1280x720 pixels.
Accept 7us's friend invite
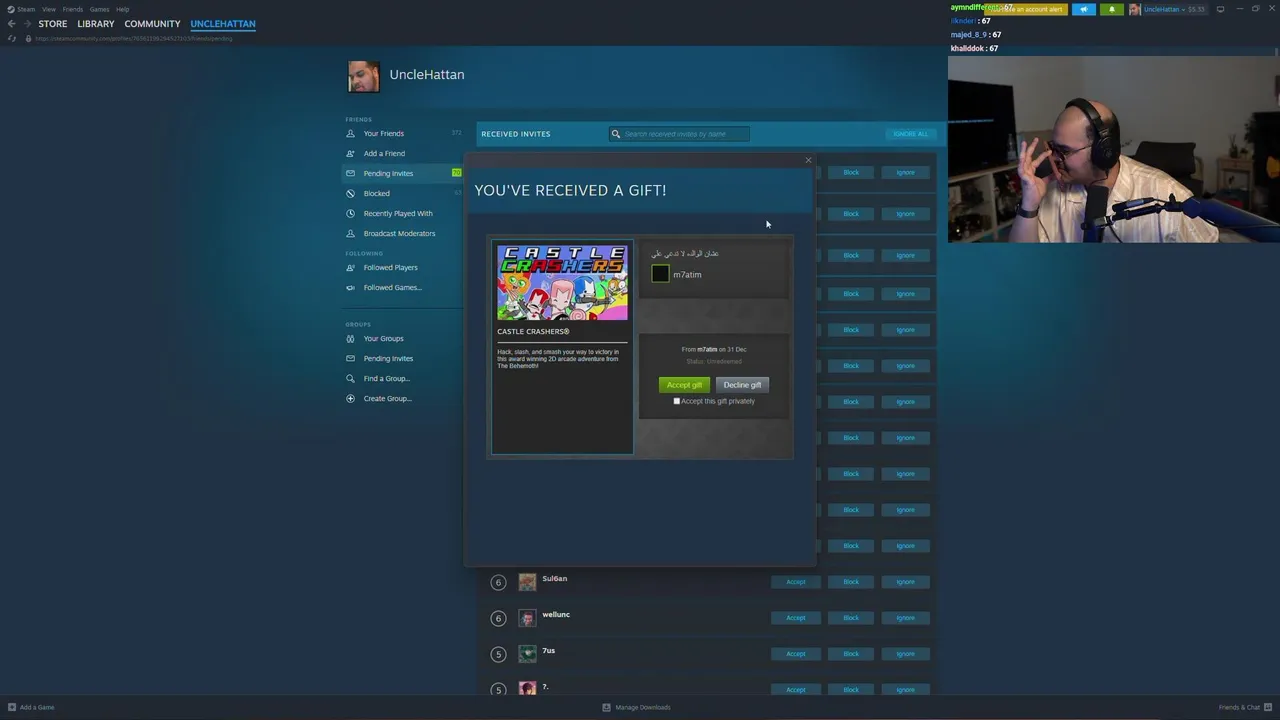point(796,654)
